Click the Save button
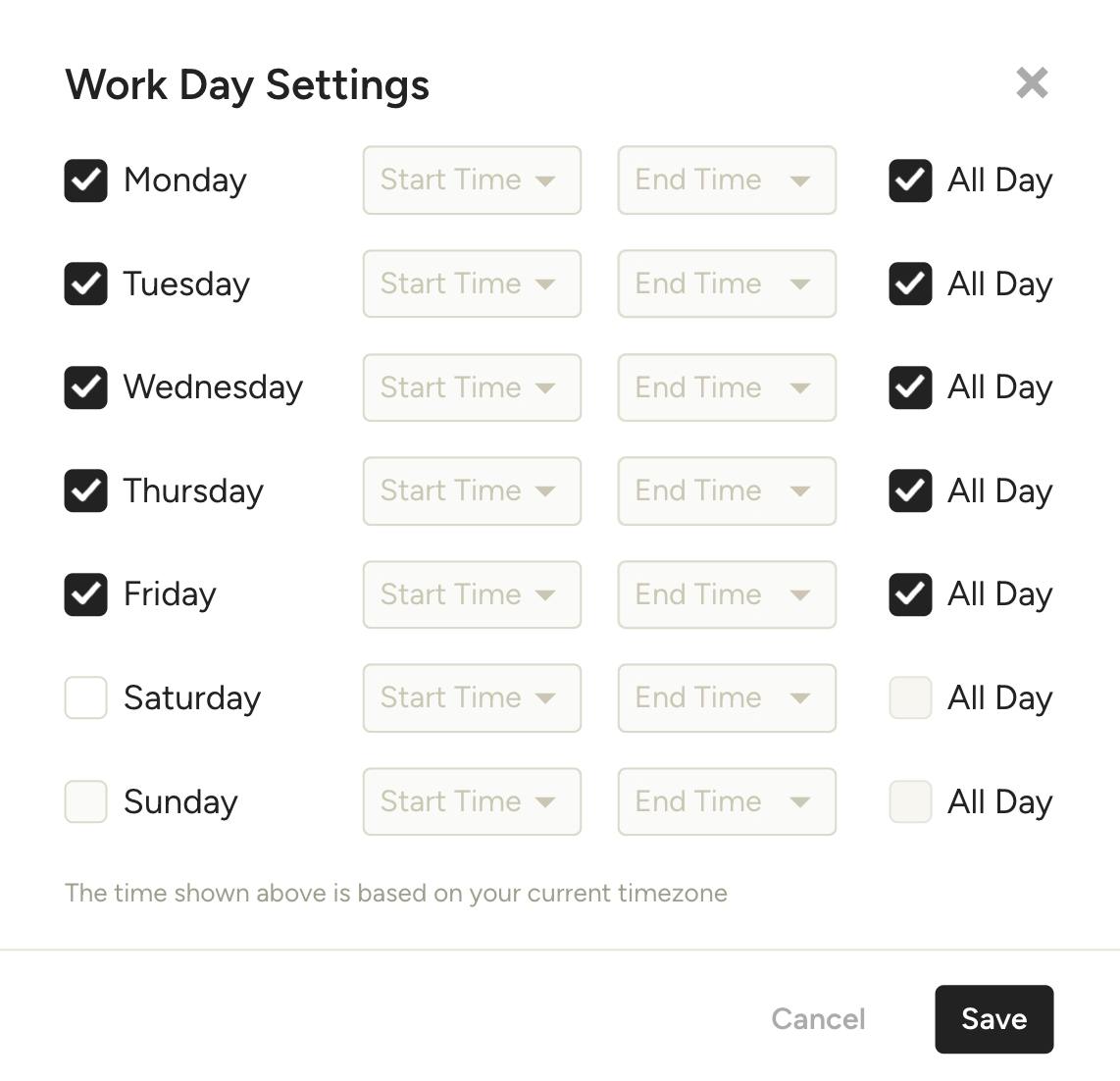1120x1081 pixels. [x=993, y=1019]
